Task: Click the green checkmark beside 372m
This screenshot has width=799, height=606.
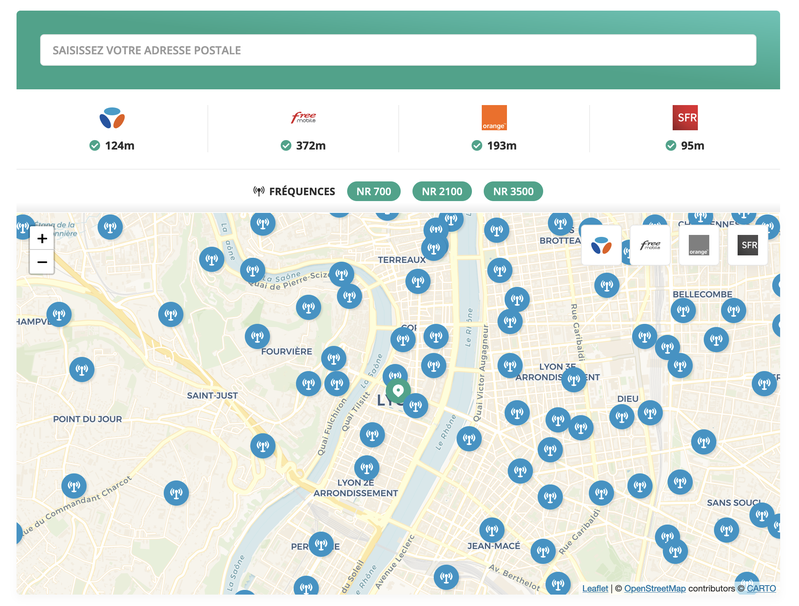Action: pos(286,146)
